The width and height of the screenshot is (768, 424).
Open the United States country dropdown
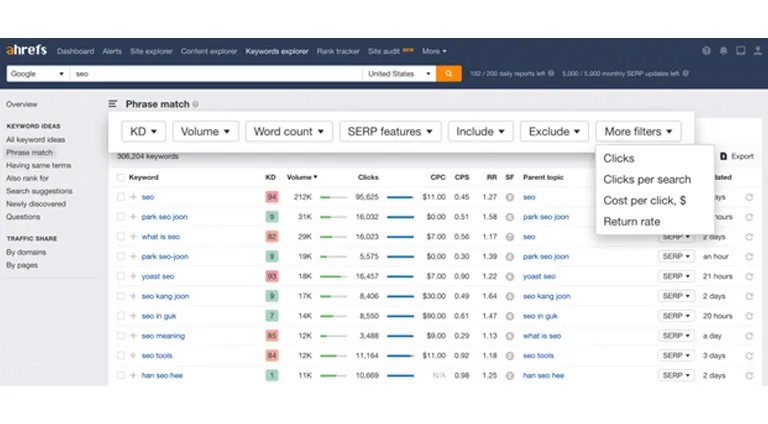pyautogui.click(x=399, y=73)
